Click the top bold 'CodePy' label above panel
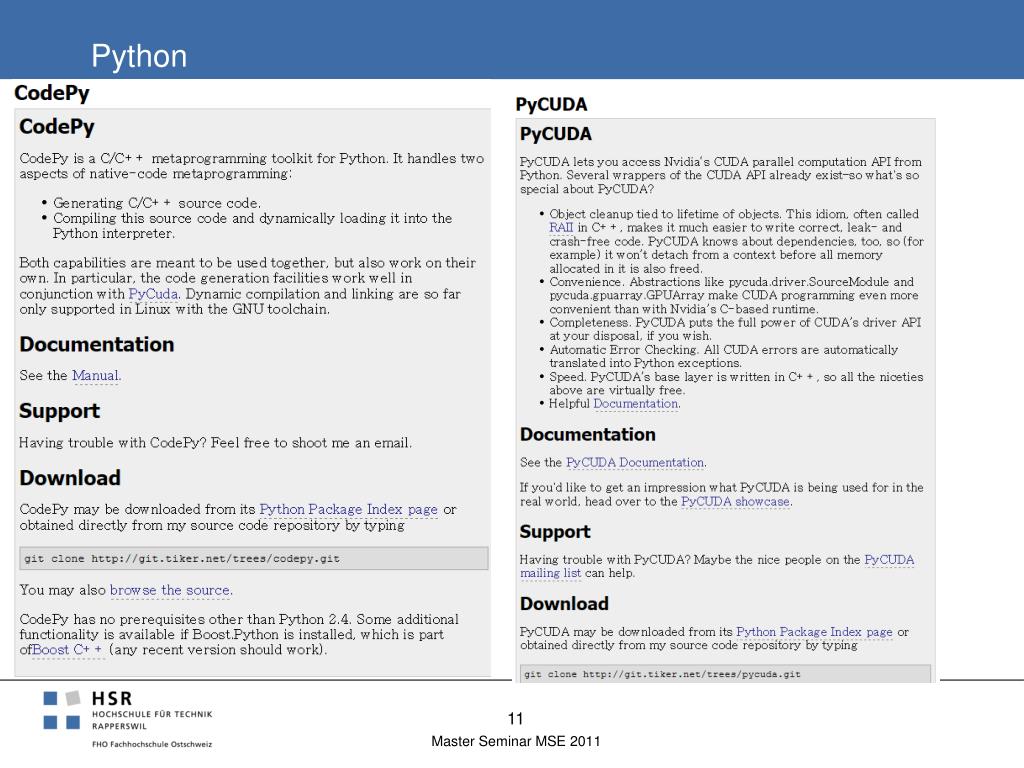 point(52,93)
